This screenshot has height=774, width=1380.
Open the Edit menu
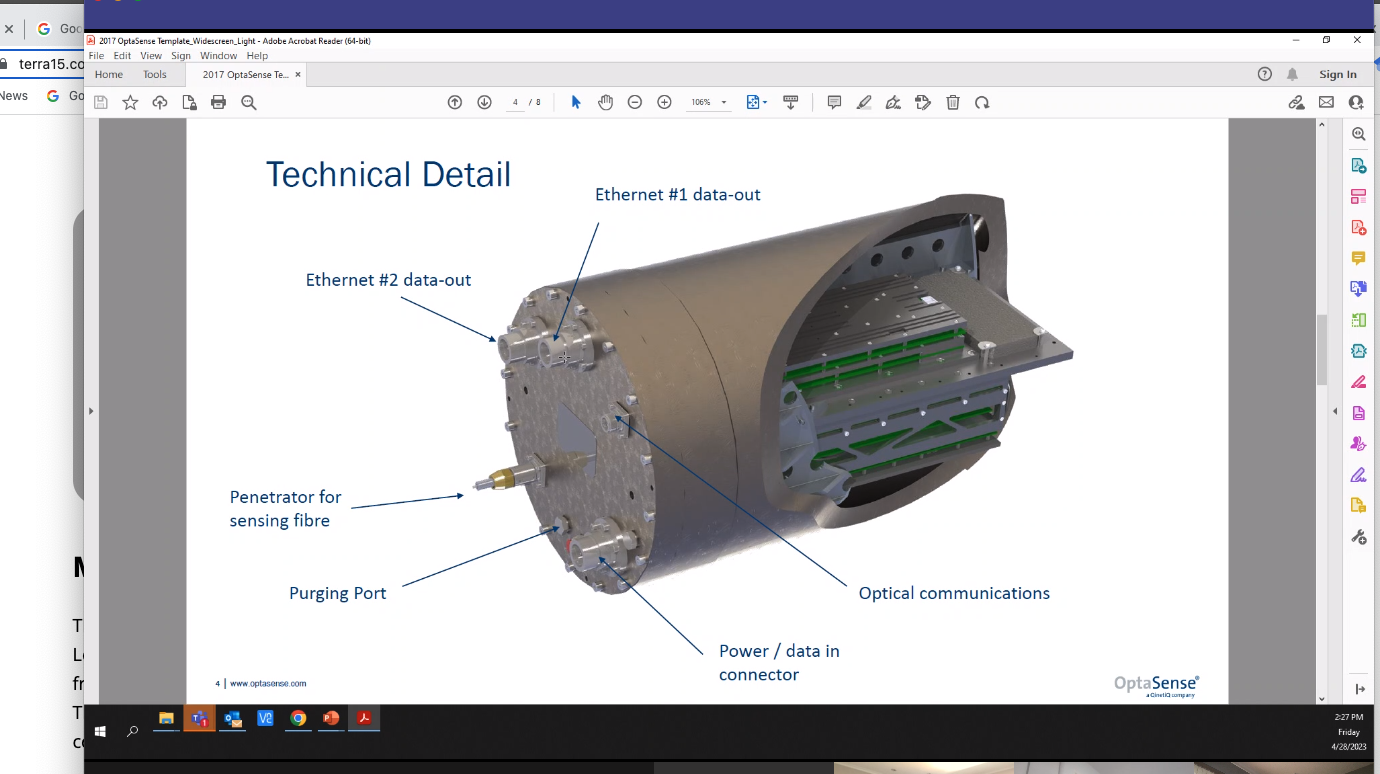click(x=122, y=56)
